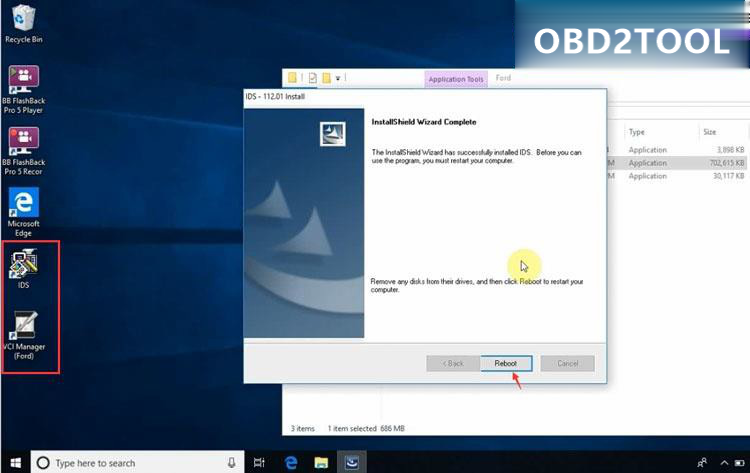750x473 pixels.
Task: Switch to Application Tools tab in Explorer
Action: coord(456,79)
